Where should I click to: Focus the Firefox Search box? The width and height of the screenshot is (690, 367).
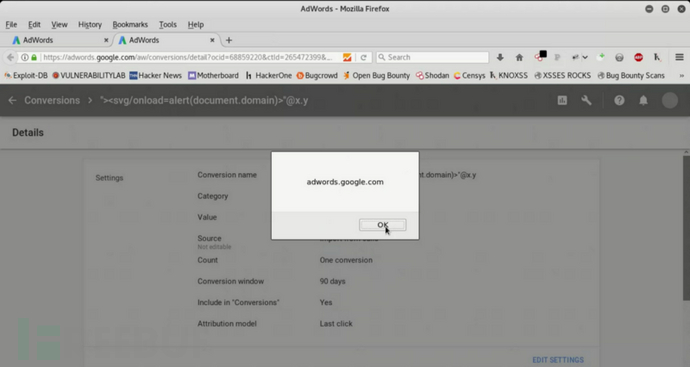point(432,57)
